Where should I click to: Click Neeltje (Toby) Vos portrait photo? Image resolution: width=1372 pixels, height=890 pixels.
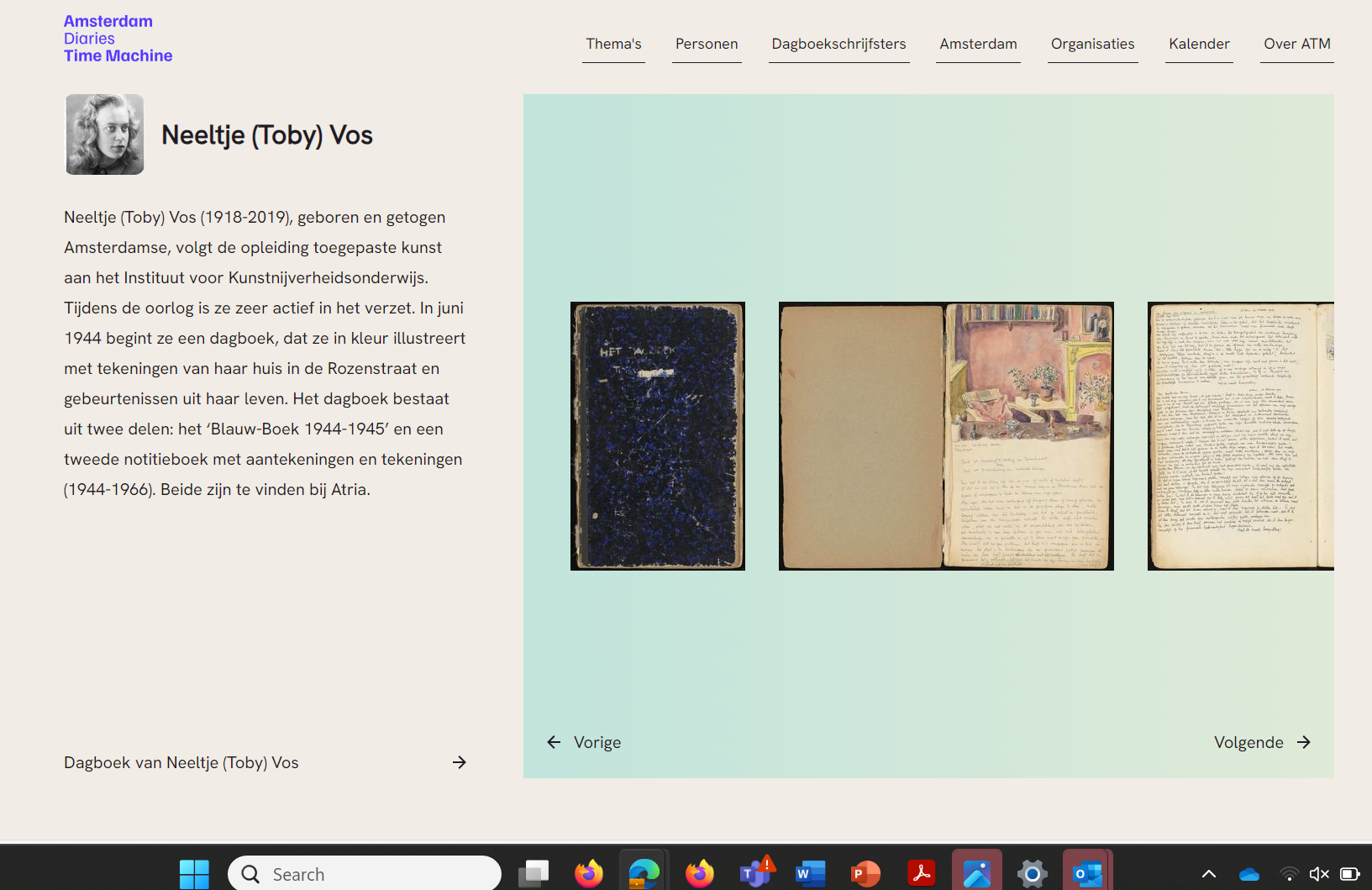click(x=105, y=134)
